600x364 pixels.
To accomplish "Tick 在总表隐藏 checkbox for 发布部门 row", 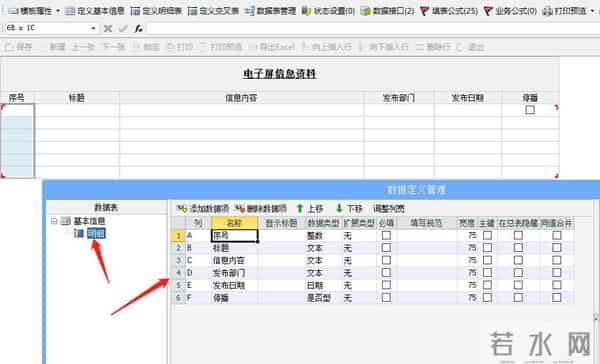I will (518, 273).
